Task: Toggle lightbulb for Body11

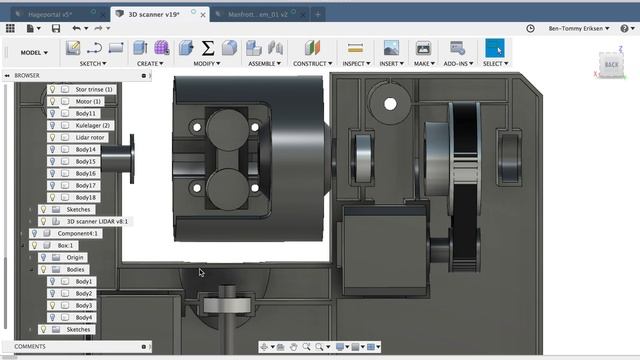Action: 52,113
